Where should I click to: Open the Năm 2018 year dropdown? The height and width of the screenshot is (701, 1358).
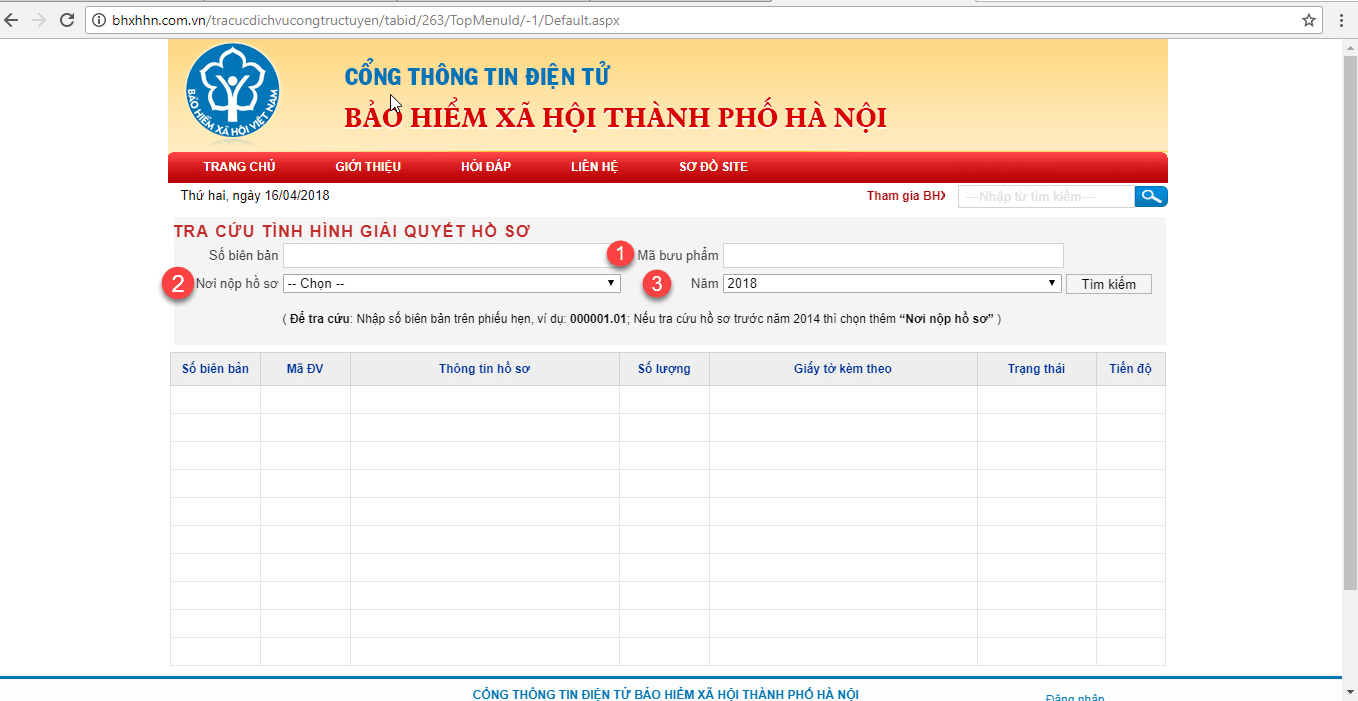[x=891, y=284]
